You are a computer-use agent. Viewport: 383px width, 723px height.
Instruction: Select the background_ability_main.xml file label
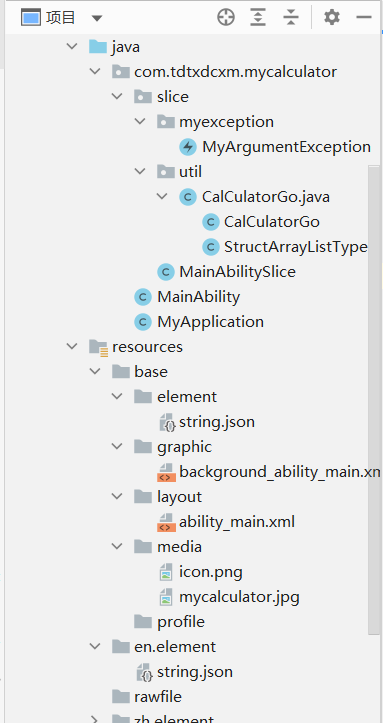pos(280,472)
